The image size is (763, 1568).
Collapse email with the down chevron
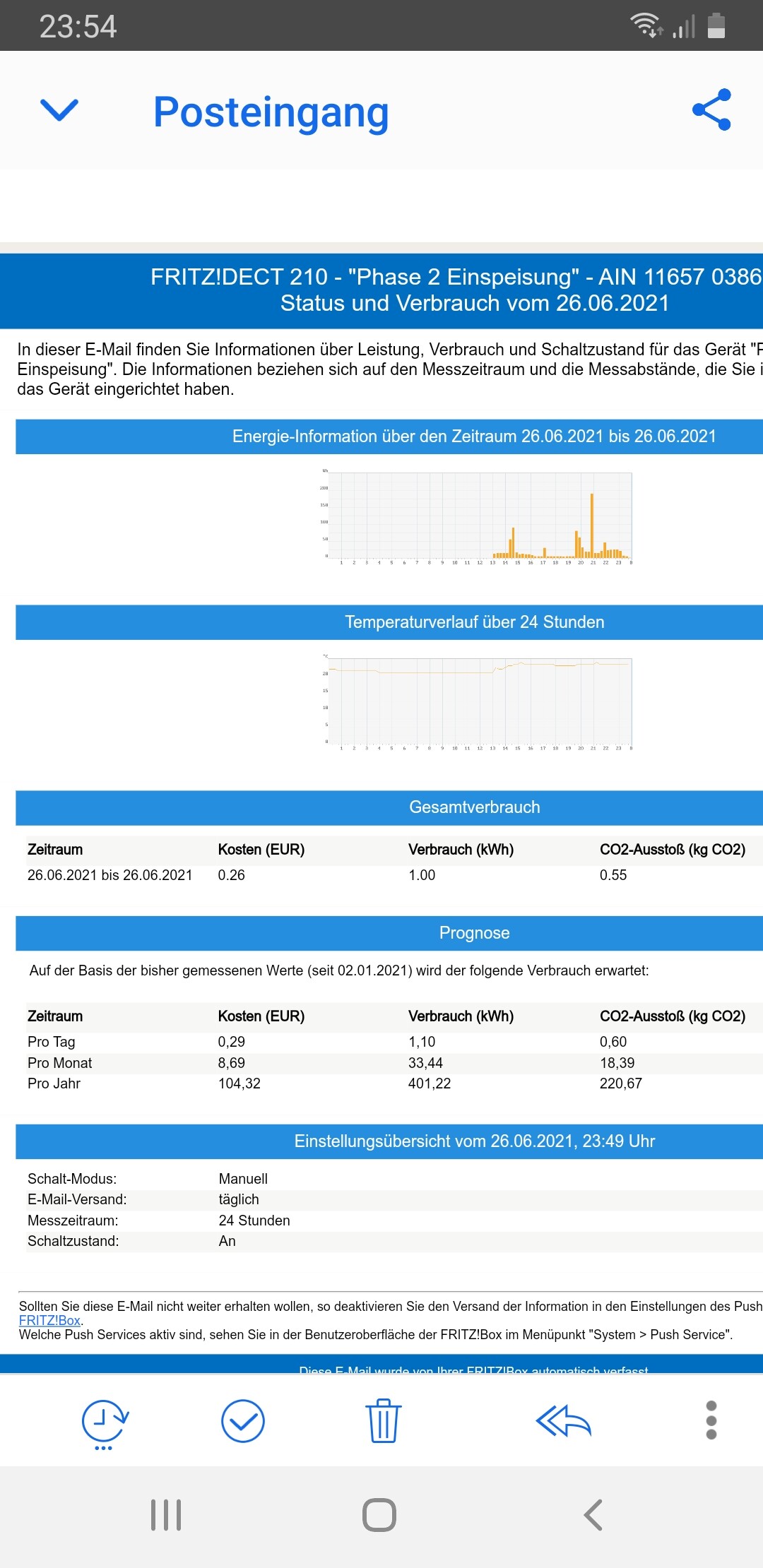pyautogui.click(x=59, y=110)
